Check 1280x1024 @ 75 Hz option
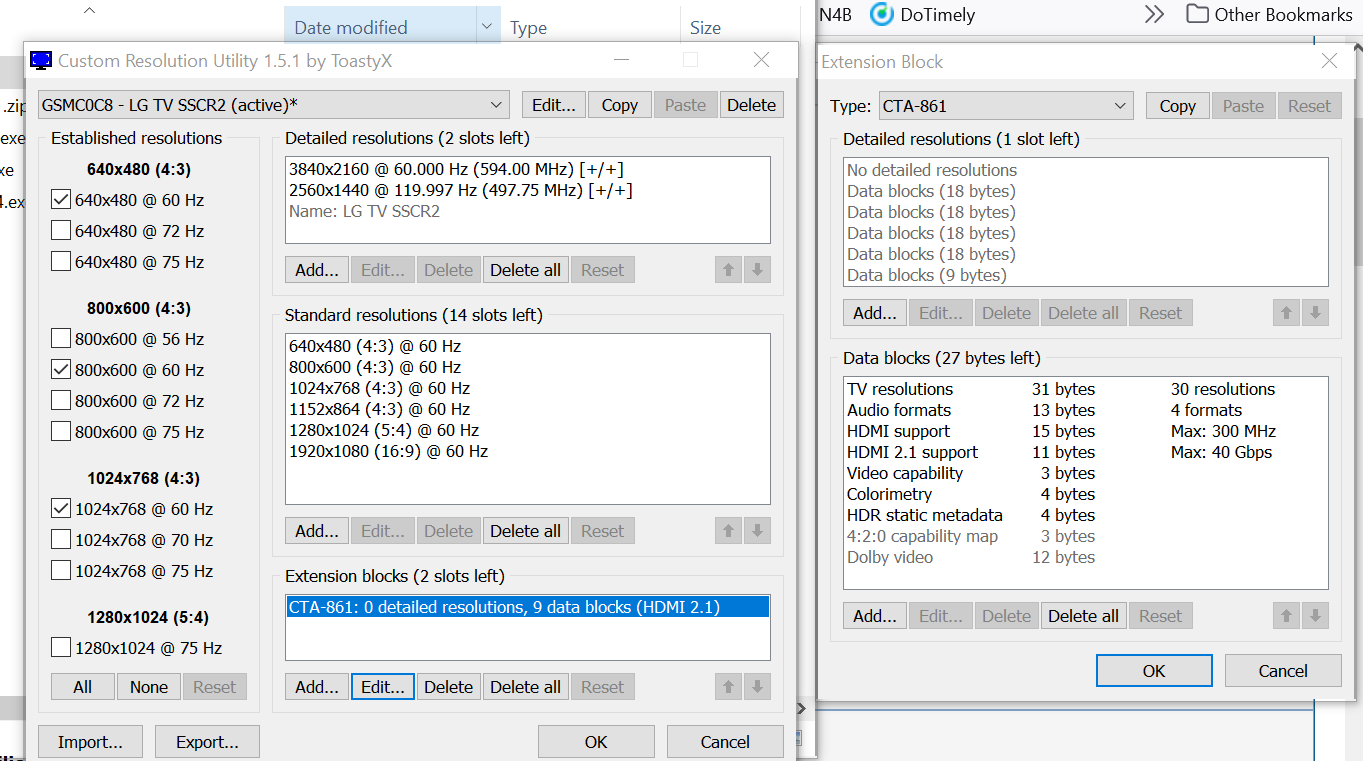Screen dimensions: 1363x761 point(61,648)
